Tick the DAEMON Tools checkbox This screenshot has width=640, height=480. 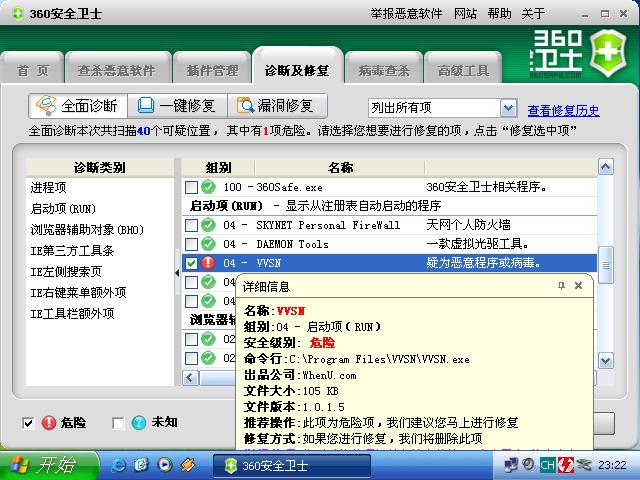[191, 244]
